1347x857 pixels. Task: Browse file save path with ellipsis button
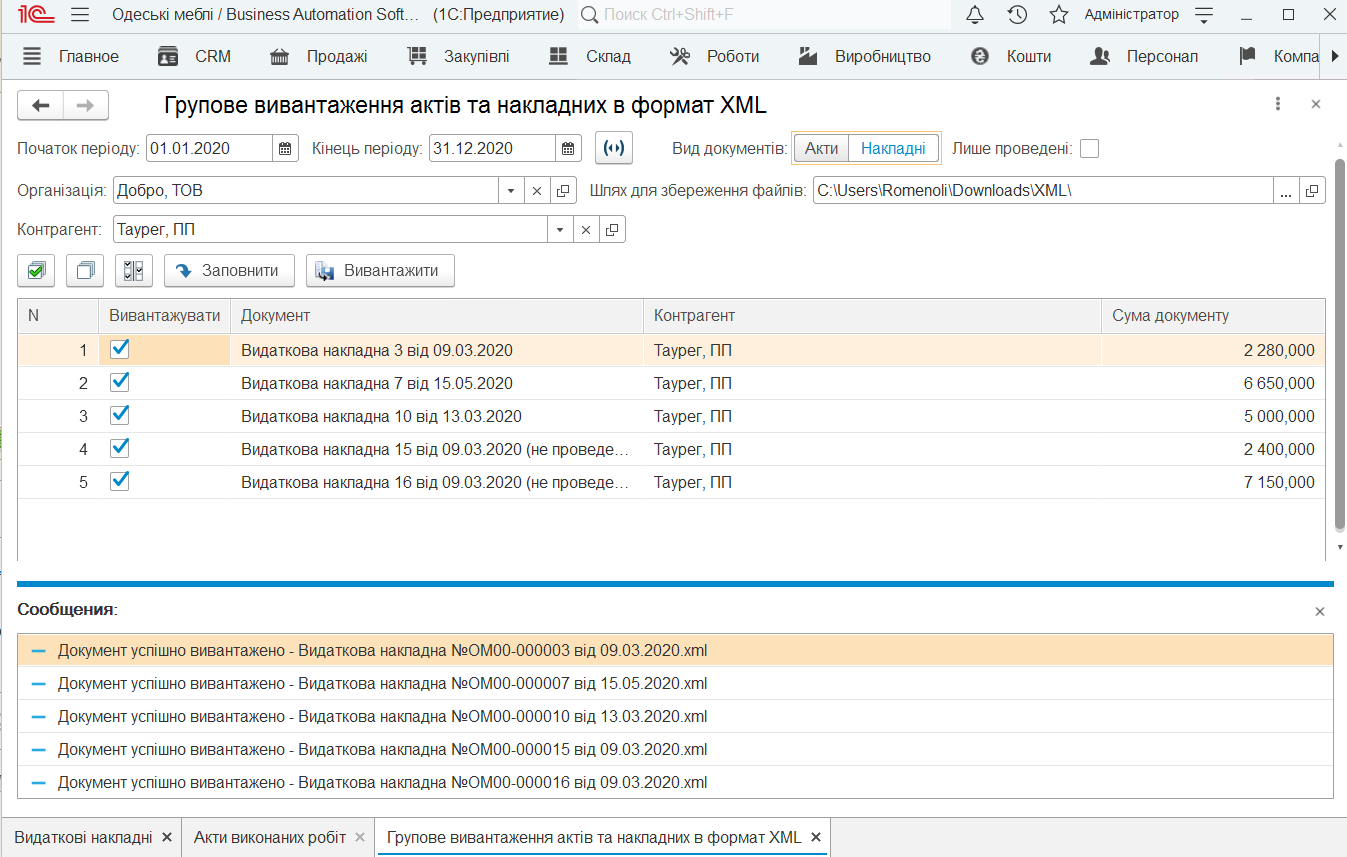1286,190
